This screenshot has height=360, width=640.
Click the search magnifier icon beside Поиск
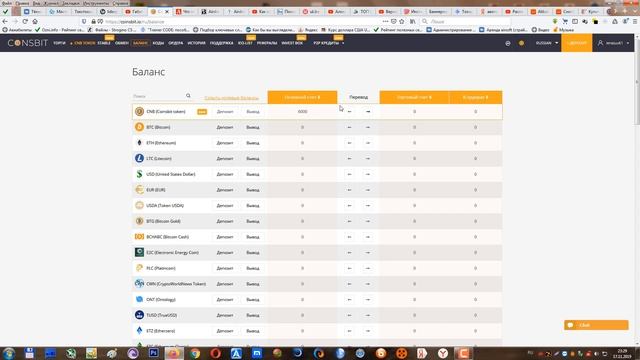click(188, 96)
